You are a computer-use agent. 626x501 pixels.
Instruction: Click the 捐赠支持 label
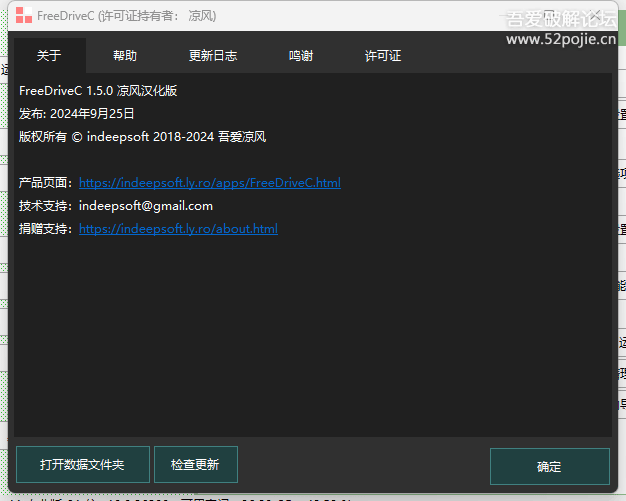coord(45,229)
